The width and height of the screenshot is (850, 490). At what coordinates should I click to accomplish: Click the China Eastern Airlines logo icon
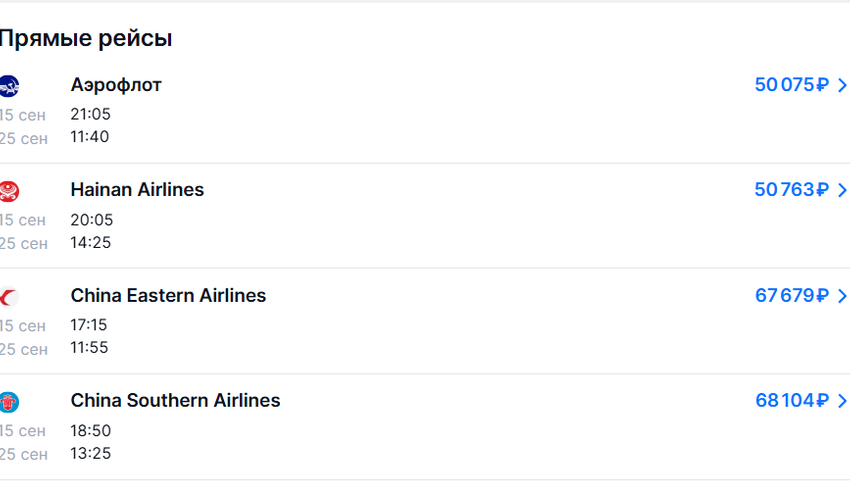(9, 297)
